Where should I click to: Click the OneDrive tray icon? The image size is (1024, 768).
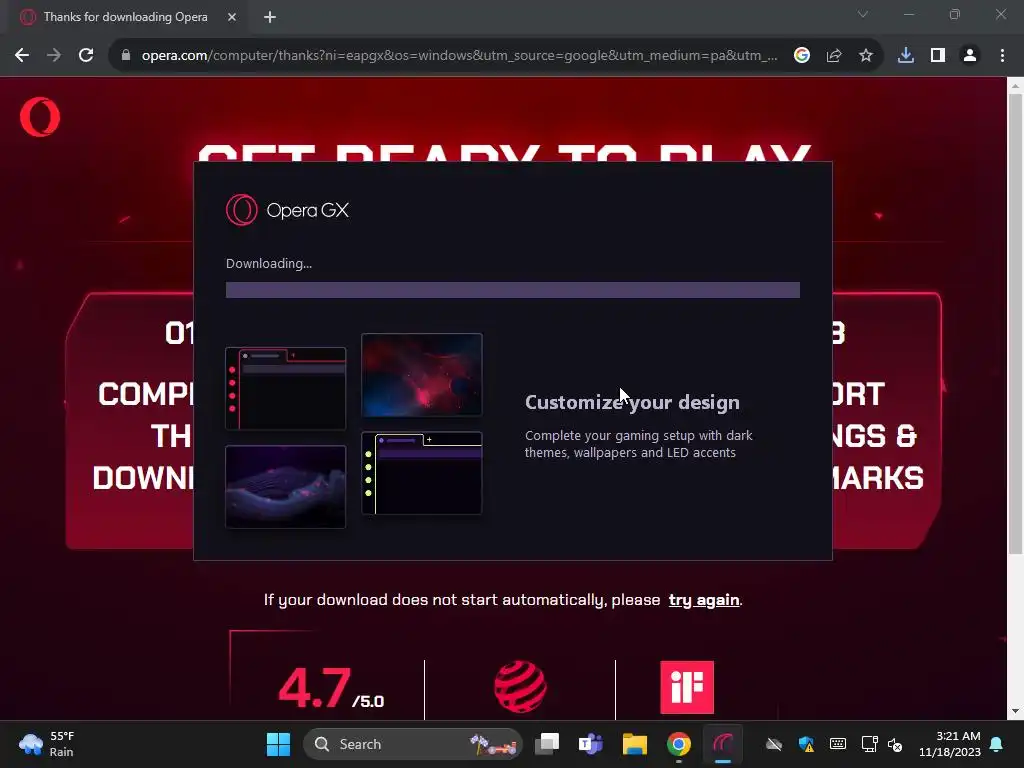pos(774,744)
